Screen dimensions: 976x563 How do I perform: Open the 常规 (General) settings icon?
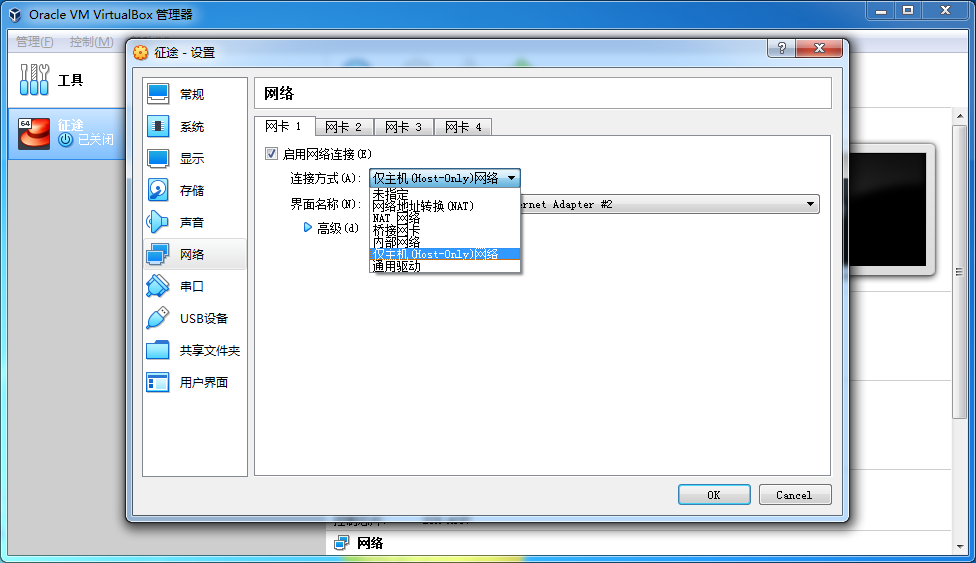(x=159, y=94)
